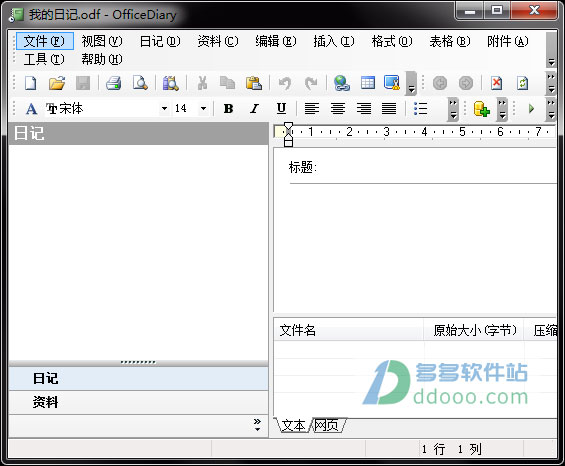Center align text
The width and height of the screenshot is (565, 466).
[x=338, y=108]
